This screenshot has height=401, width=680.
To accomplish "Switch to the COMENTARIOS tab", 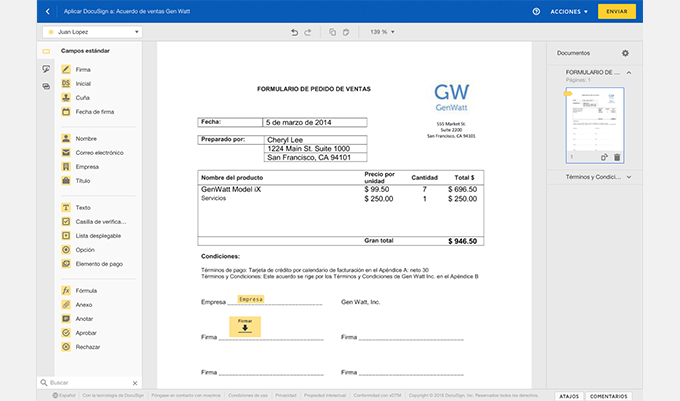I will (608, 396).
